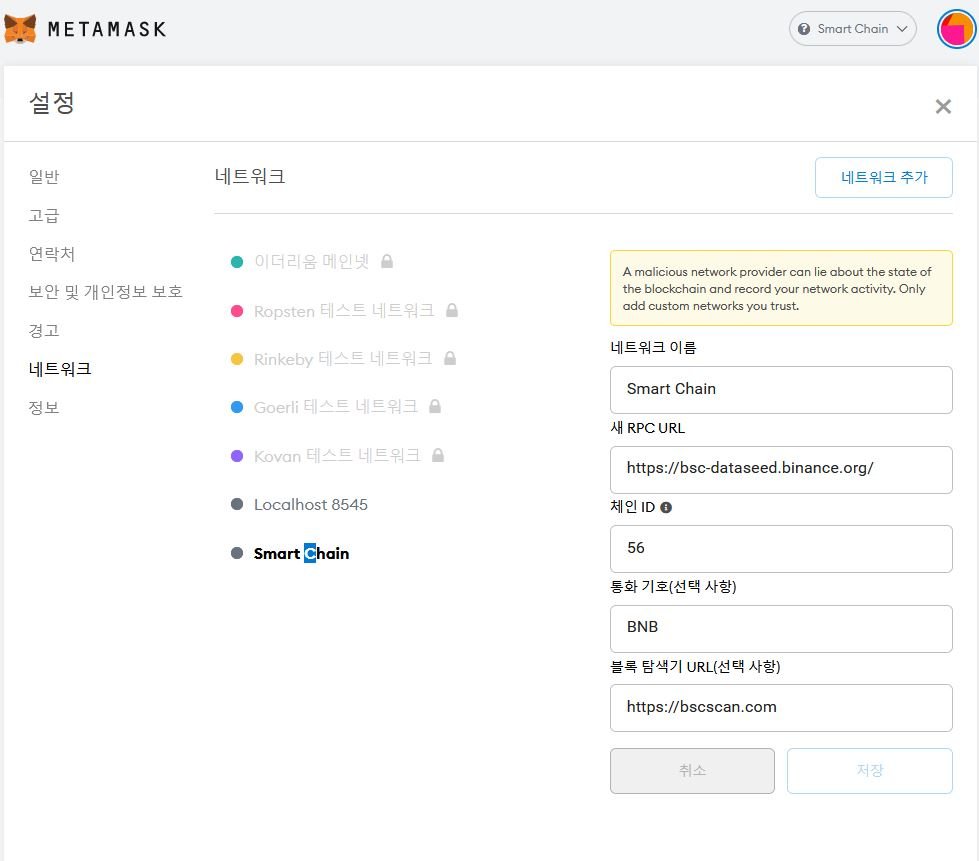The image size is (979, 861).
Task: Focus the 통화 기호 input field
Action: [781, 629]
